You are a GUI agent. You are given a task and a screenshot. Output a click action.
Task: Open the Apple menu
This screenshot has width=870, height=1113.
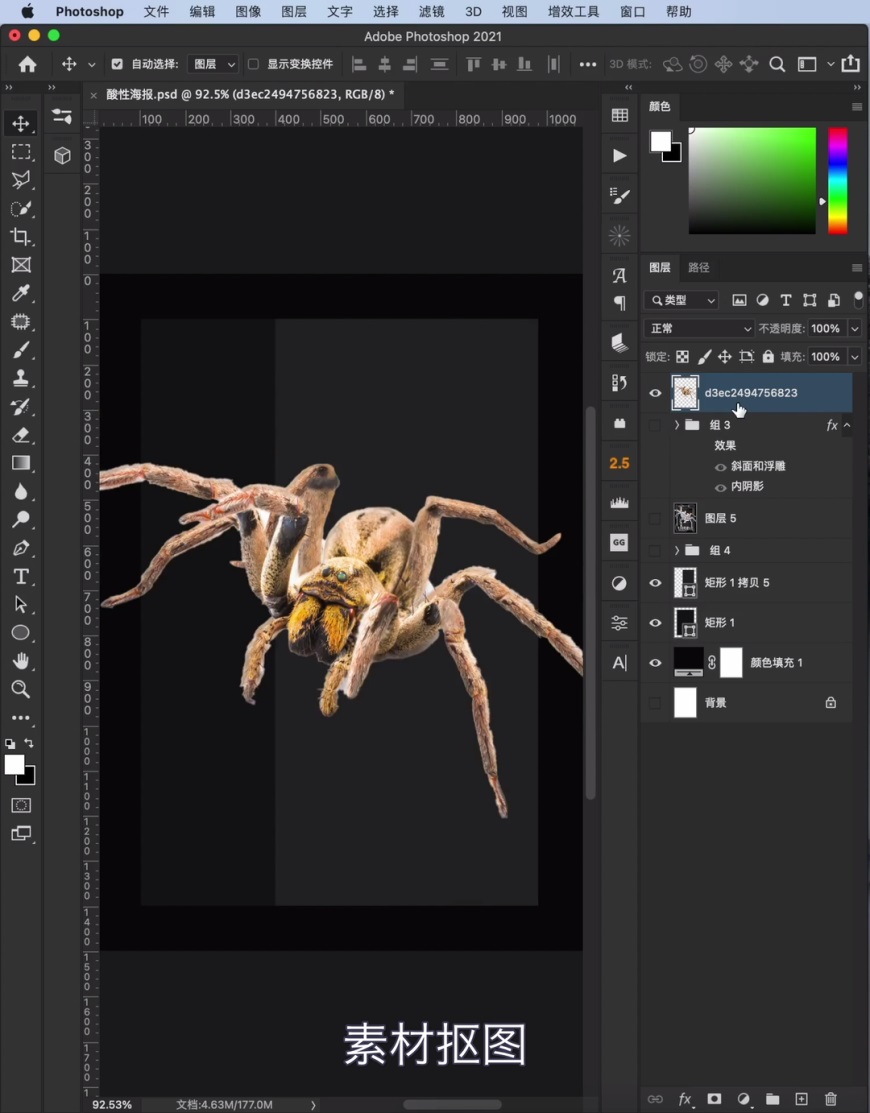coord(28,11)
